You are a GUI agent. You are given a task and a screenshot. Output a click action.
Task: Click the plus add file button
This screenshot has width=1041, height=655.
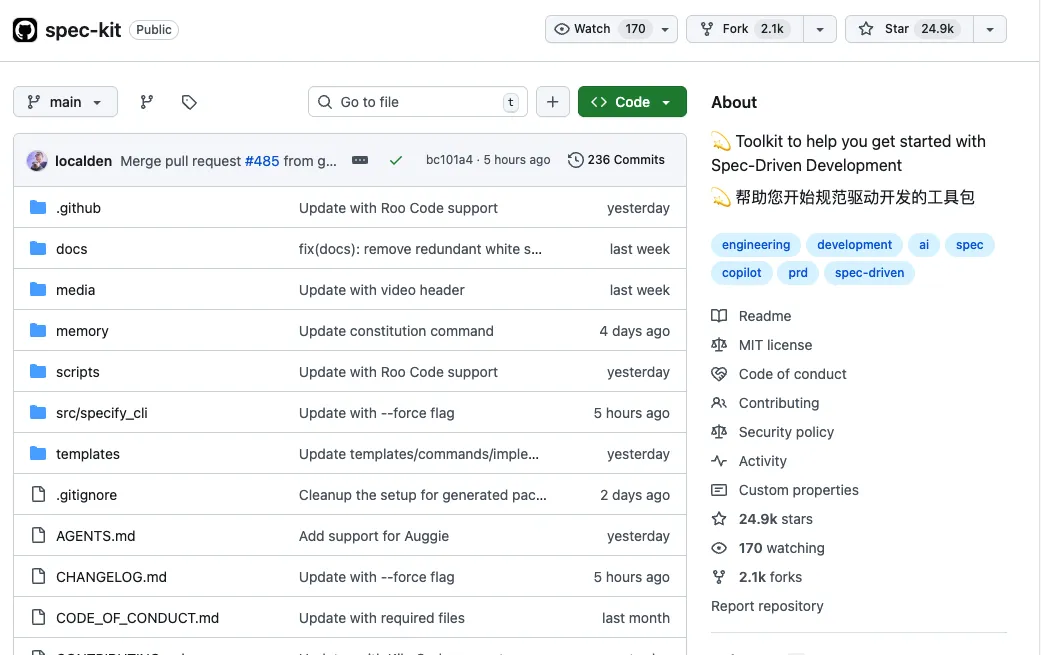(553, 102)
